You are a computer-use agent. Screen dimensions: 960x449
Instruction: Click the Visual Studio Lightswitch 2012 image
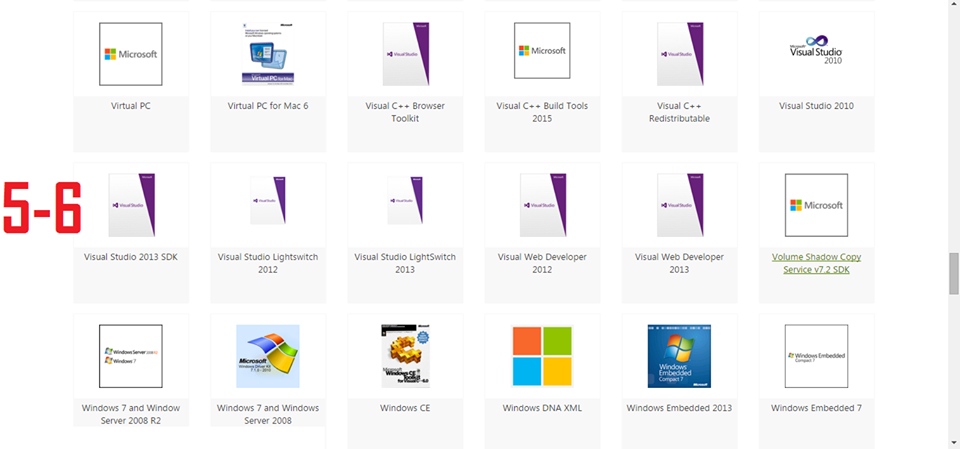click(x=268, y=200)
